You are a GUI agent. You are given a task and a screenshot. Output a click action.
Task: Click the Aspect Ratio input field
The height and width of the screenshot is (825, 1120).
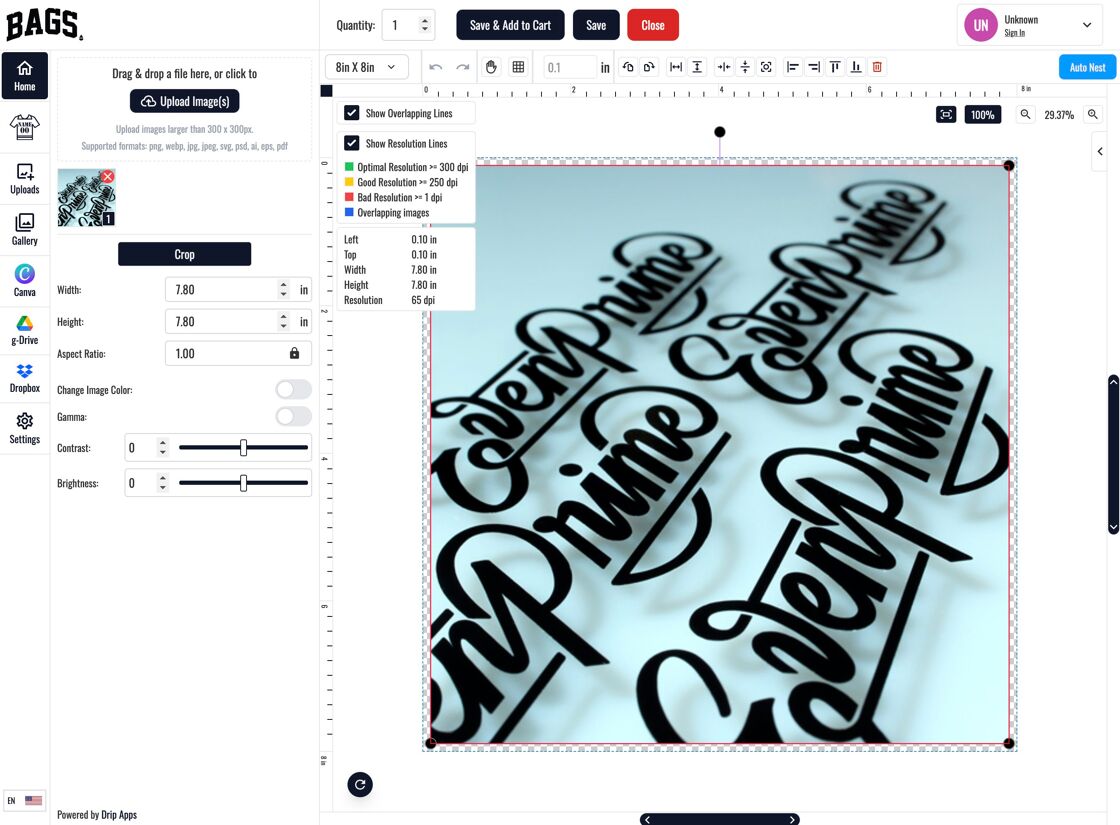point(238,354)
